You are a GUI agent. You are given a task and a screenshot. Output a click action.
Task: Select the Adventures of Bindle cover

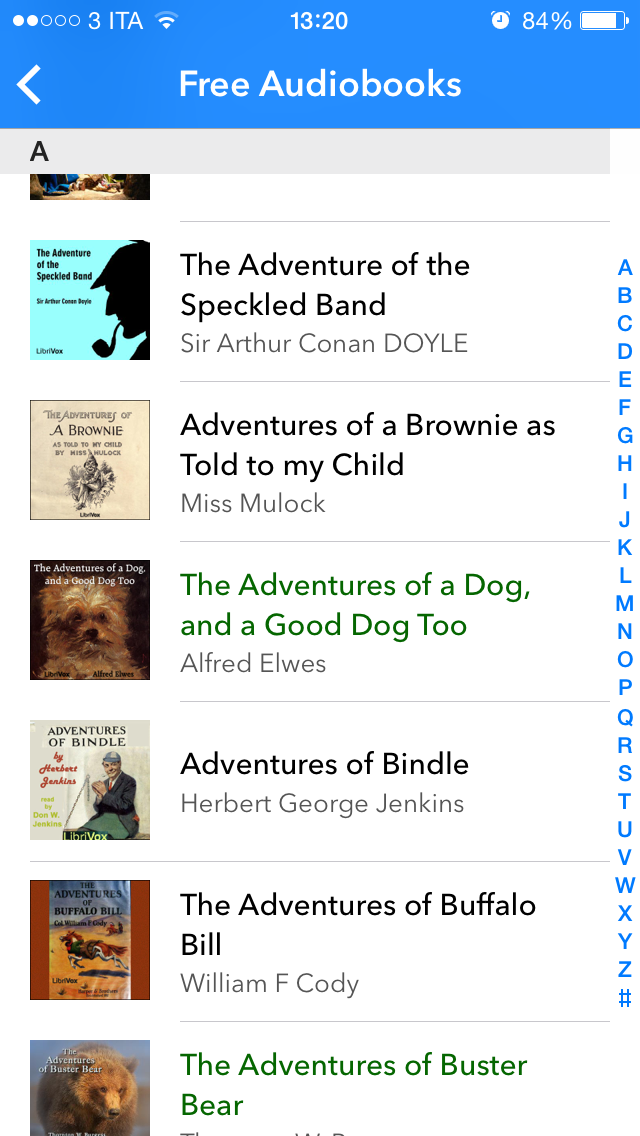tap(90, 780)
